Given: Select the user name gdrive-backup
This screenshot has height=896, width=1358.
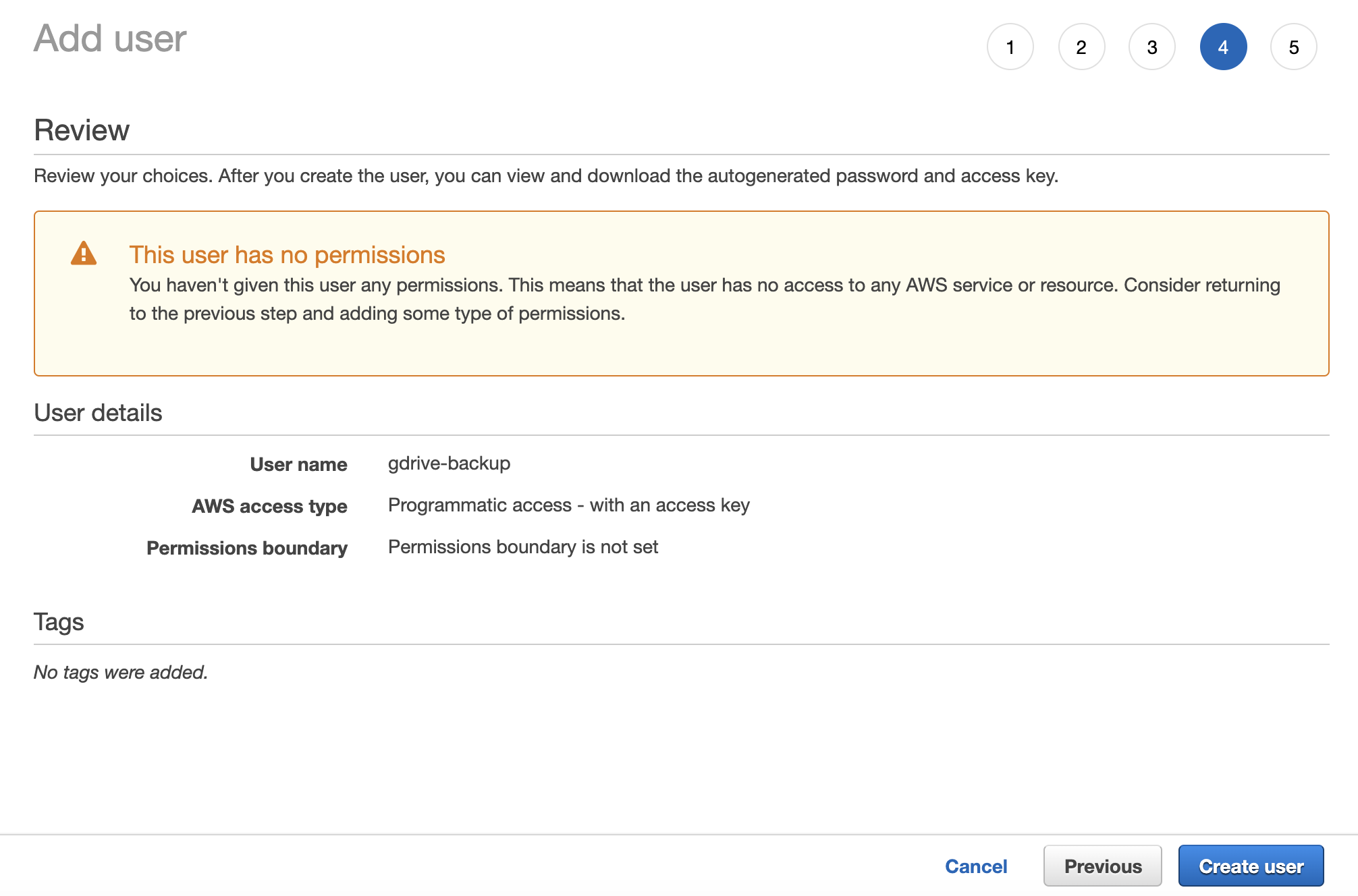Looking at the screenshot, I should 449,464.
